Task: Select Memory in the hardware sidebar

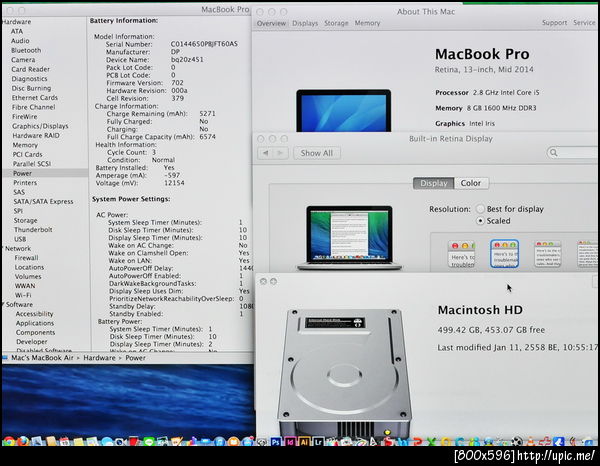Action: pos(25,145)
